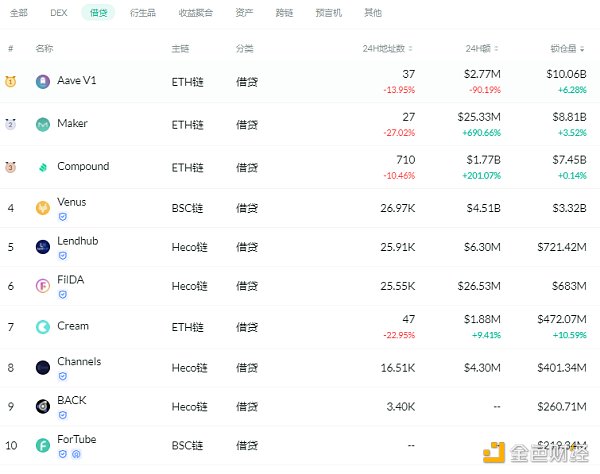Viewport: 600px width, 474px height.
Task: Open the Venus project link
Action: 72,202
